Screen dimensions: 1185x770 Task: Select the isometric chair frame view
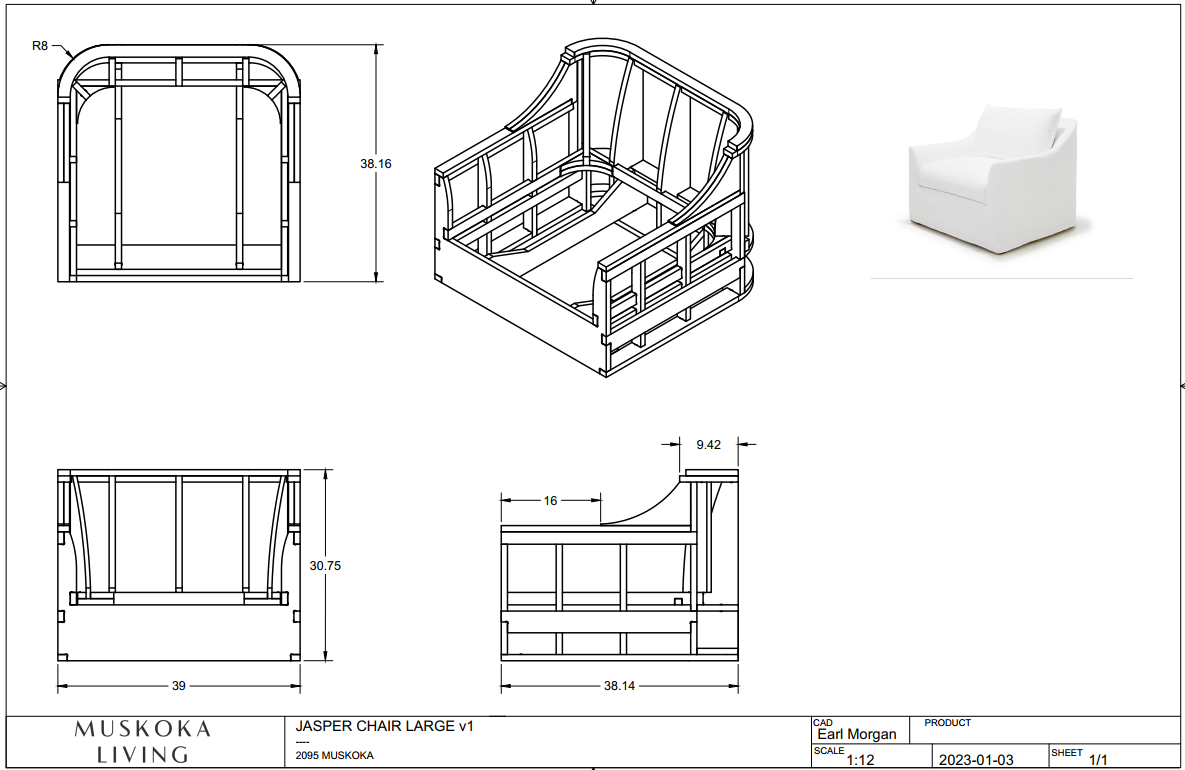click(x=595, y=210)
